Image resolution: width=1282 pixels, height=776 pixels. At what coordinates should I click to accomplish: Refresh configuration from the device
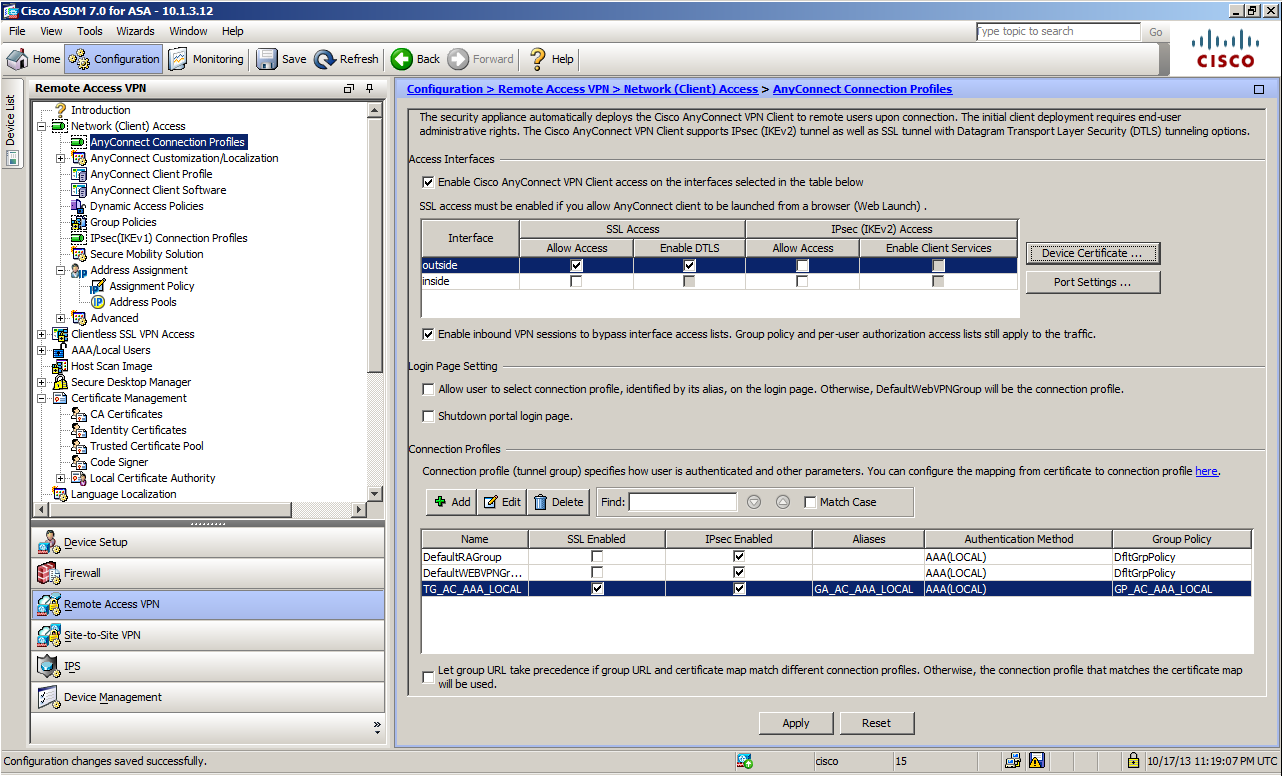(x=346, y=59)
